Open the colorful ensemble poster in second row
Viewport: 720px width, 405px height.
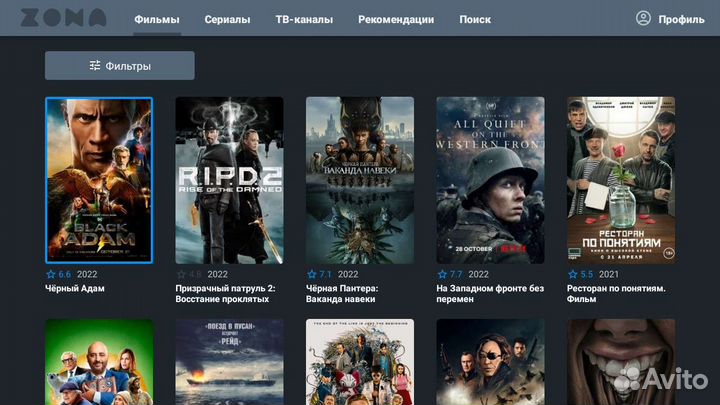360,362
